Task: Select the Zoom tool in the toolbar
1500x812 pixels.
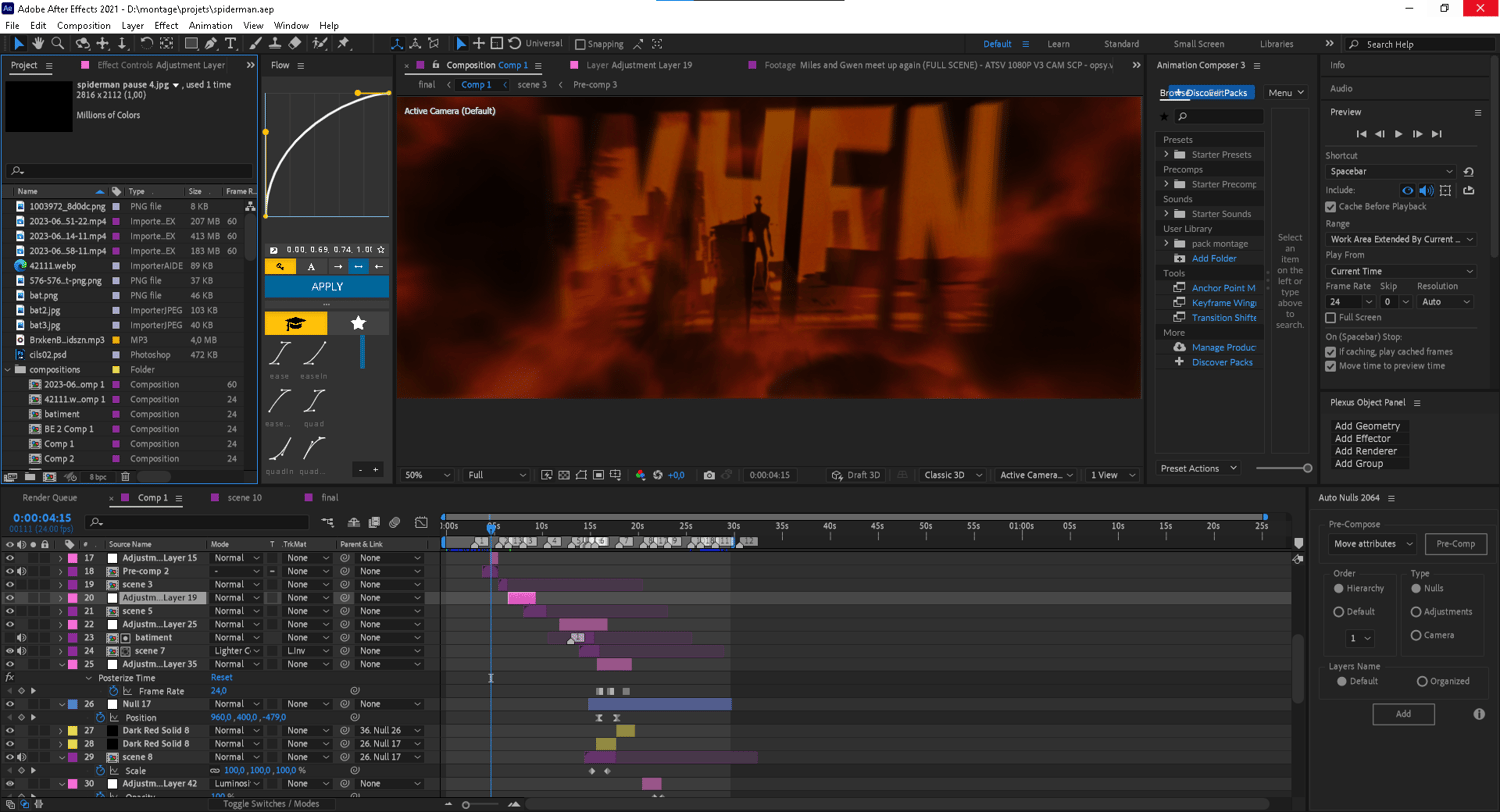Action: click(58, 43)
